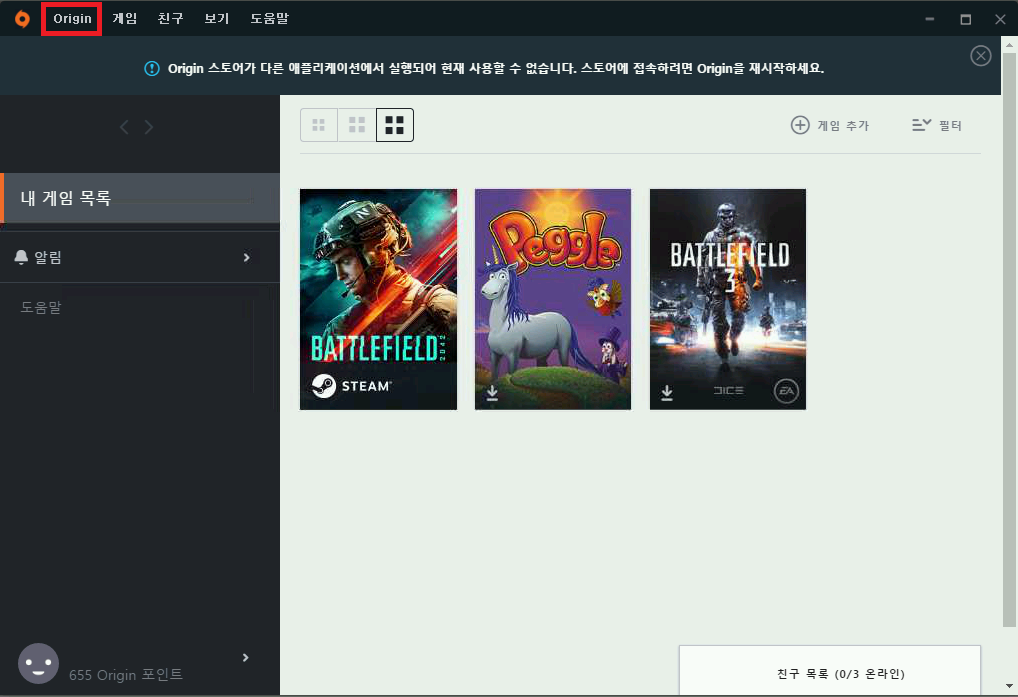Open the Battlefield 3 game tile
1018x697 pixels.
[x=728, y=299]
